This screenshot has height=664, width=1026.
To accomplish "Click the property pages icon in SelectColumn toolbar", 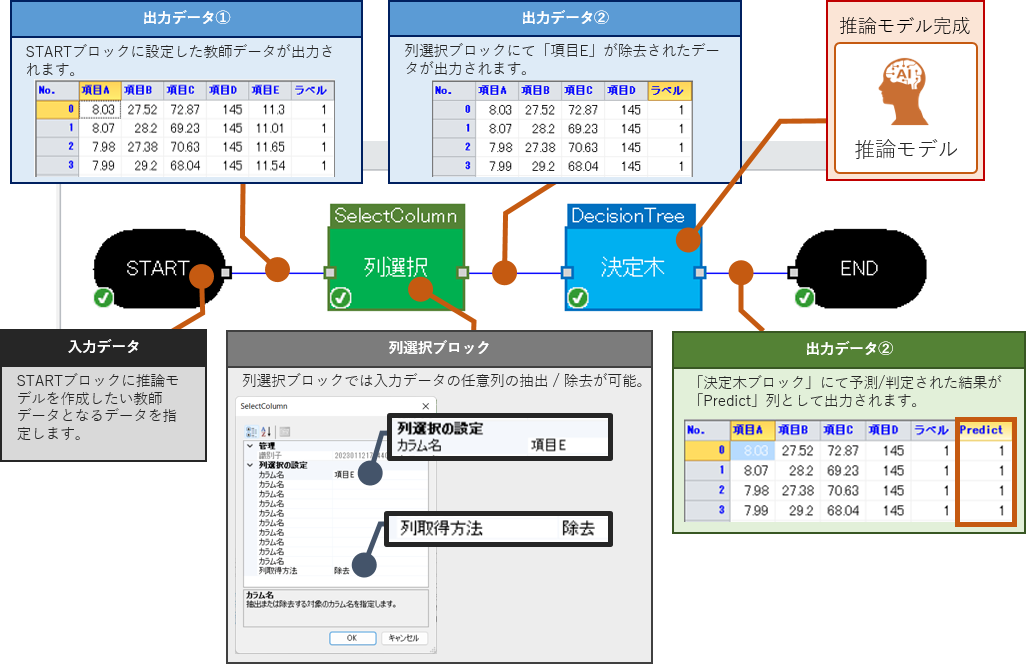I will (285, 431).
